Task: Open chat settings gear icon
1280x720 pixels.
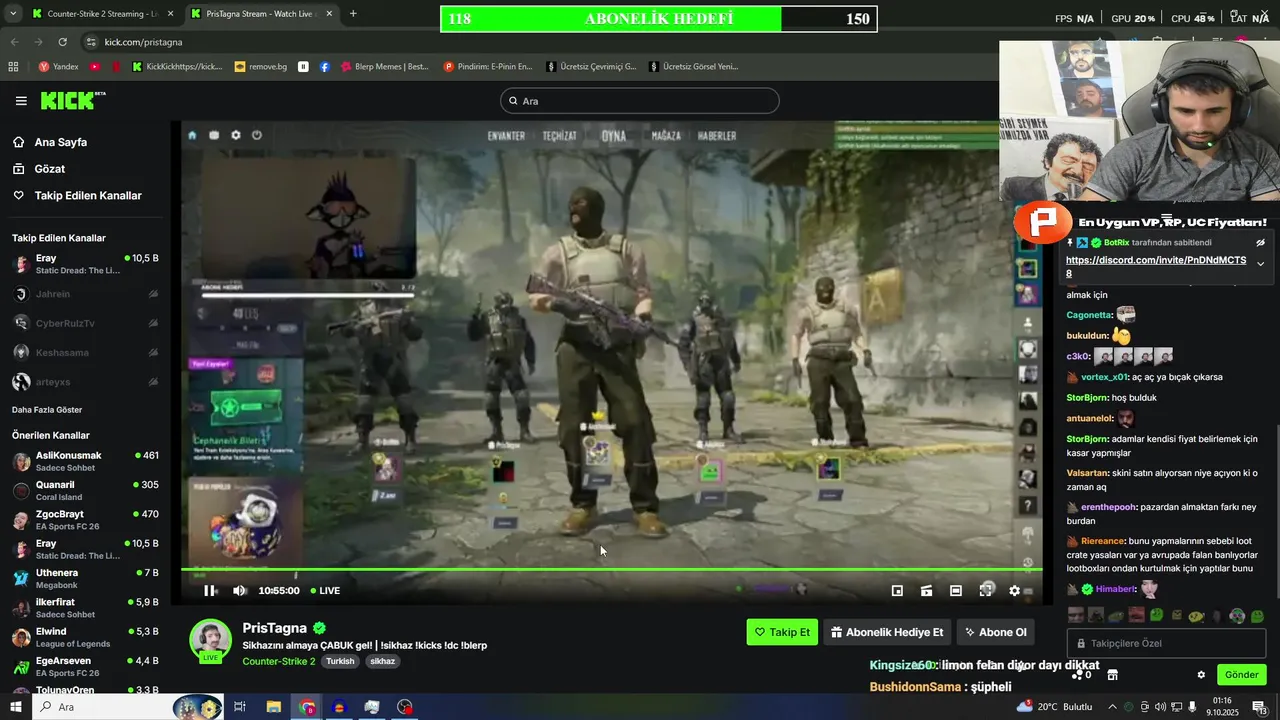Action: click(1201, 675)
